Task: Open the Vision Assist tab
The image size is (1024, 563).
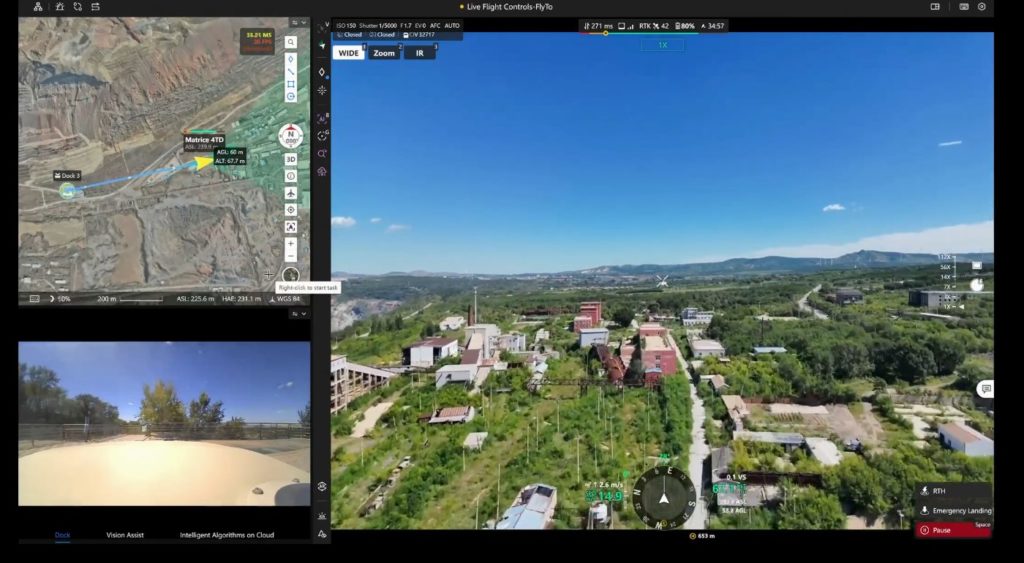Action: point(125,535)
